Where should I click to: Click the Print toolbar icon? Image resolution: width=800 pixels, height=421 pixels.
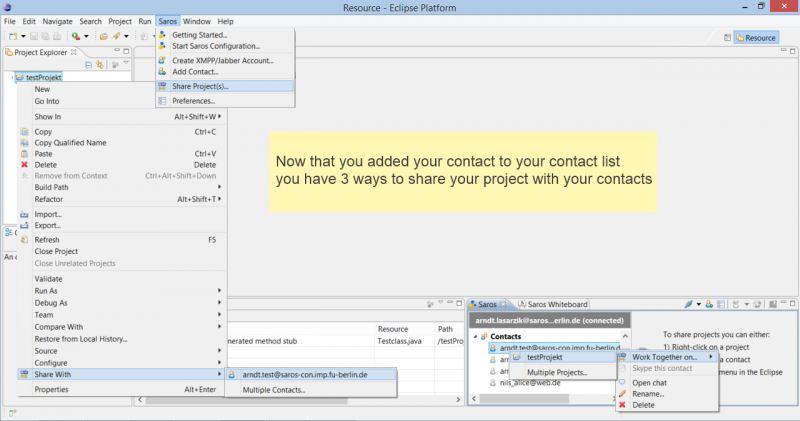point(57,36)
